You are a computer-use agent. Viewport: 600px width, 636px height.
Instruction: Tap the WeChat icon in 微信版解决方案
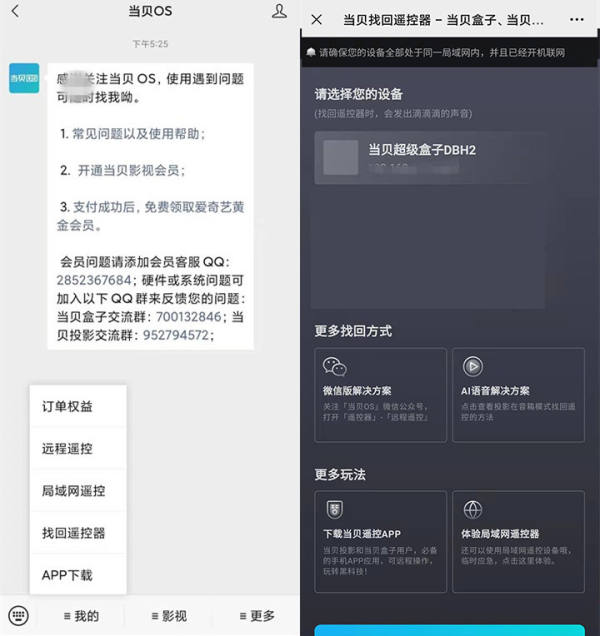[335, 366]
